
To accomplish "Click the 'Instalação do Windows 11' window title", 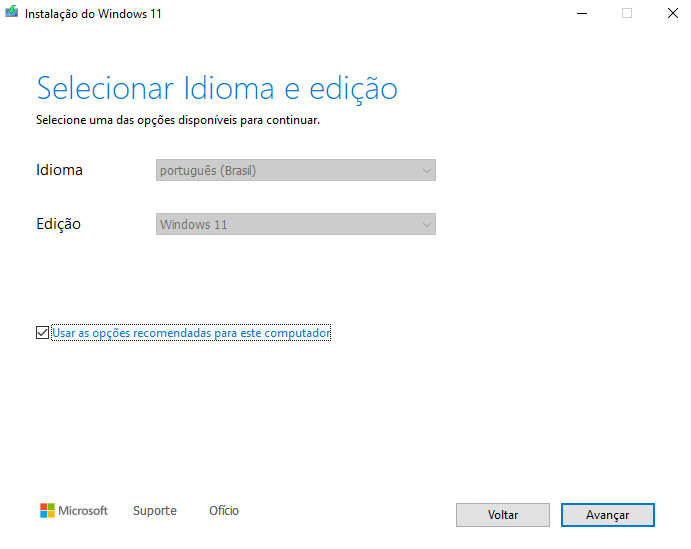I will point(93,14).
